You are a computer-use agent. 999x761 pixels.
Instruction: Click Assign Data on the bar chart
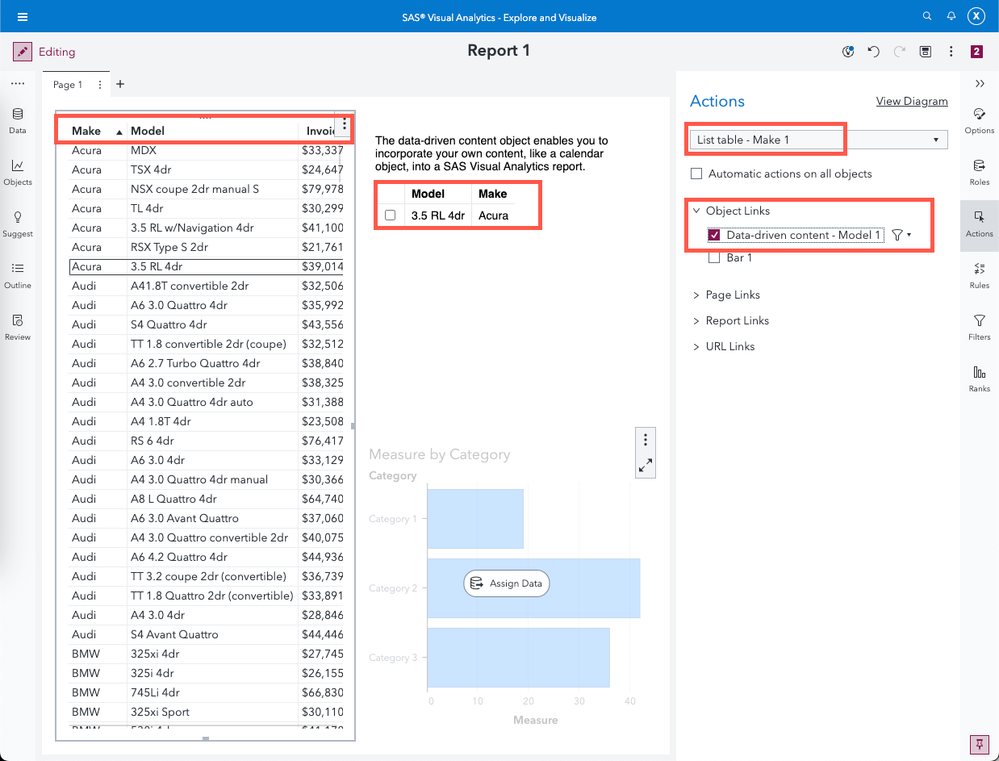507,583
